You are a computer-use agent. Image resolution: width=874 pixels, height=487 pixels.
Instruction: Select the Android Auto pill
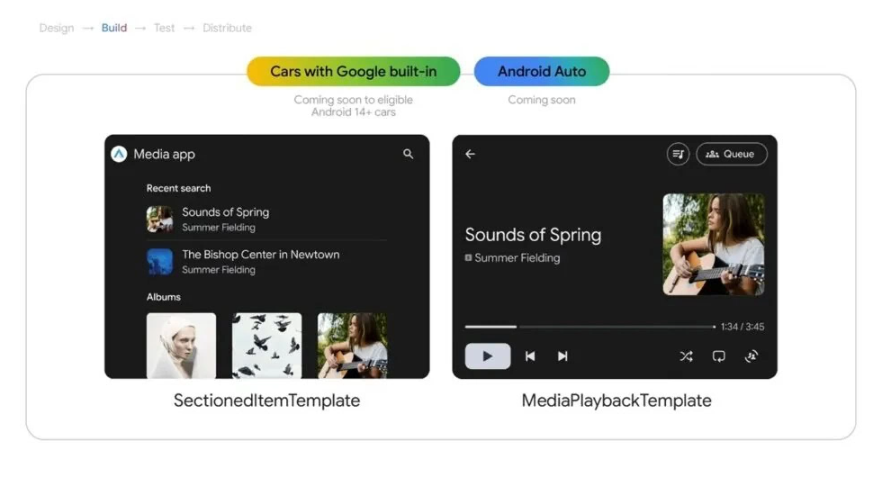pyautogui.click(x=542, y=71)
